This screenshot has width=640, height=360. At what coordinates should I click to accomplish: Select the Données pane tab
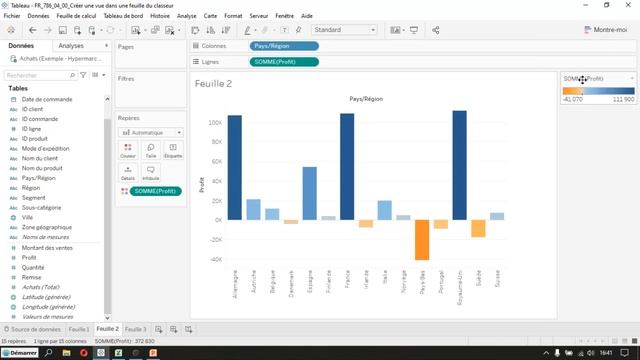(21, 46)
